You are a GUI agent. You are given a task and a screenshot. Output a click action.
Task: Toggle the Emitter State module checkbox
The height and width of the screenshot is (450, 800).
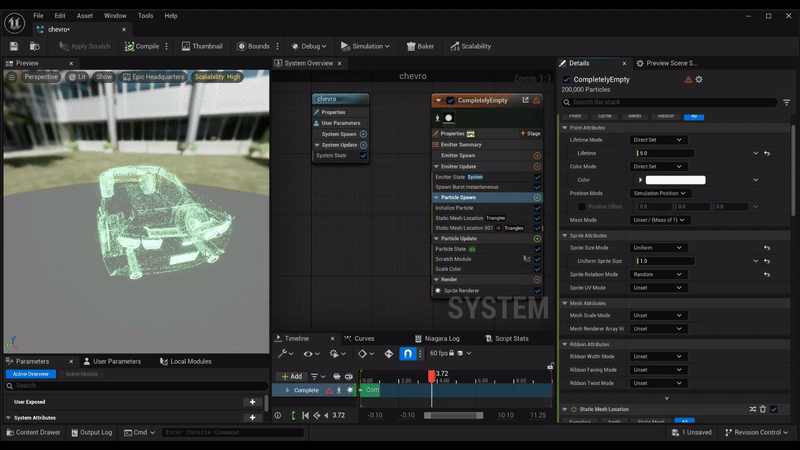click(537, 177)
